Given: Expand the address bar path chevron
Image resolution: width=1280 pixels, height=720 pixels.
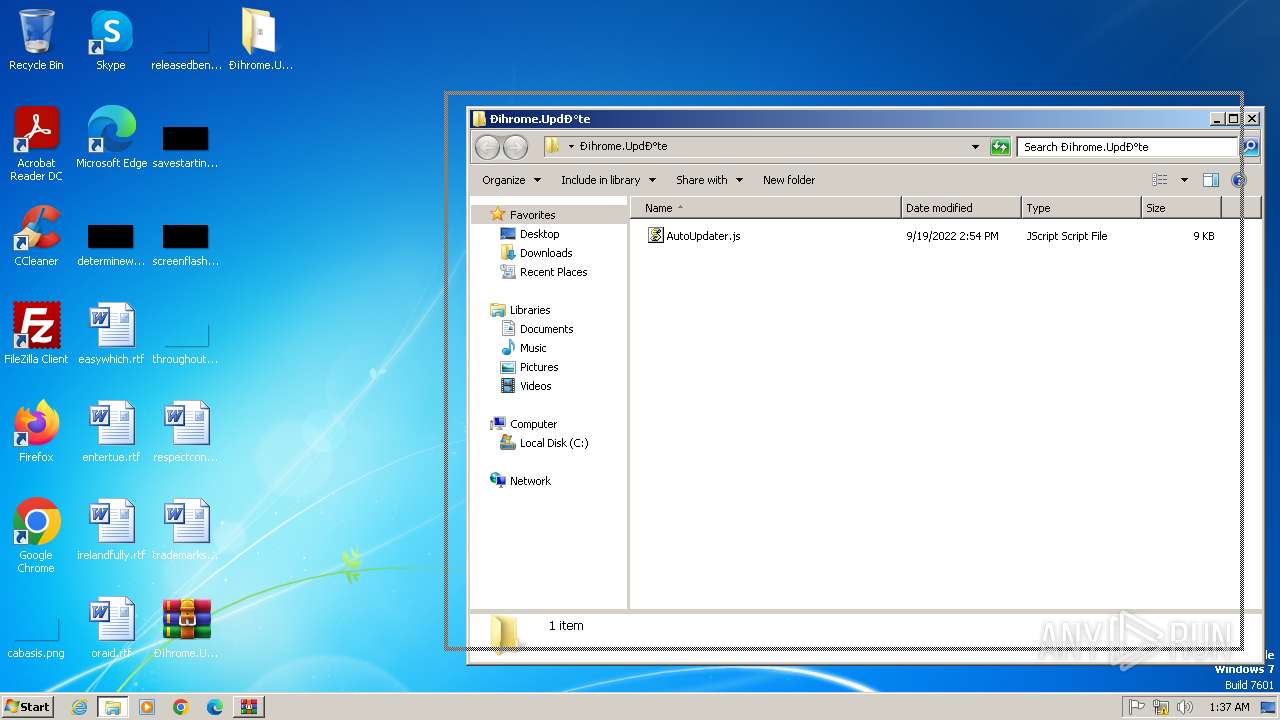Looking at the screenshot, I should [x=571, y=147].
